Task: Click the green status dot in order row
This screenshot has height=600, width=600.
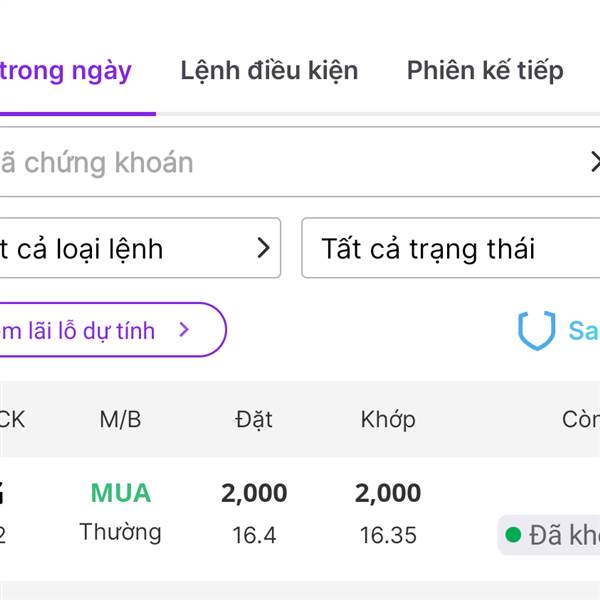Action: 513,535
